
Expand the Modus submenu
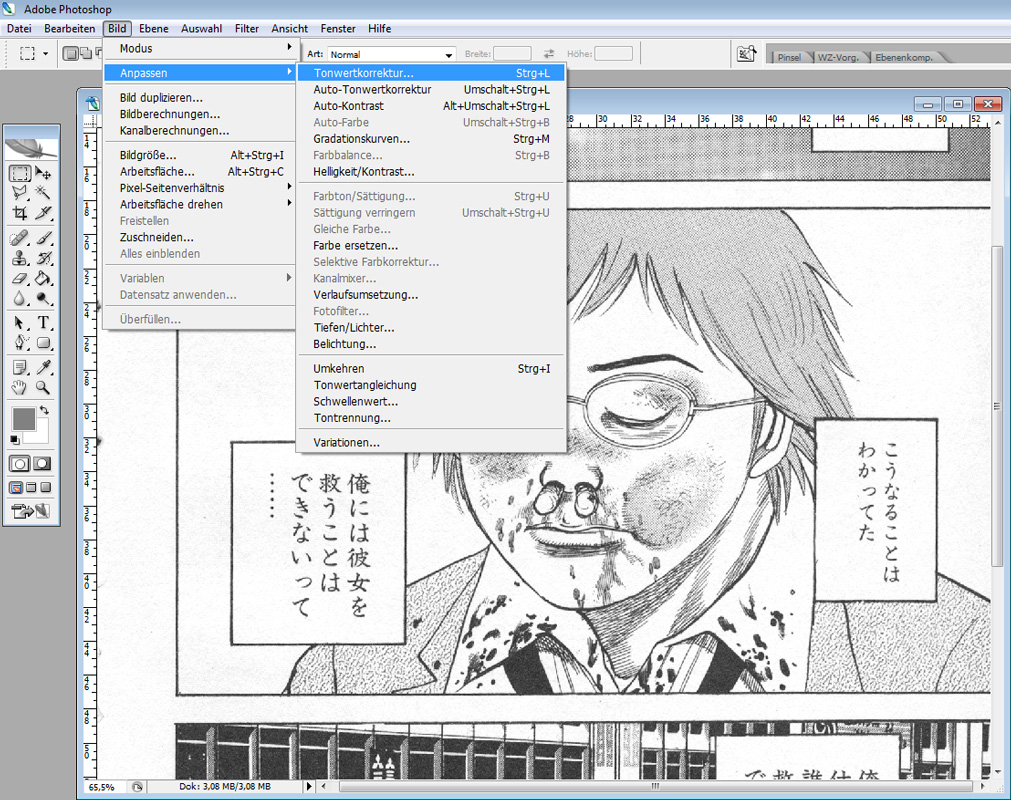[199, 48]
